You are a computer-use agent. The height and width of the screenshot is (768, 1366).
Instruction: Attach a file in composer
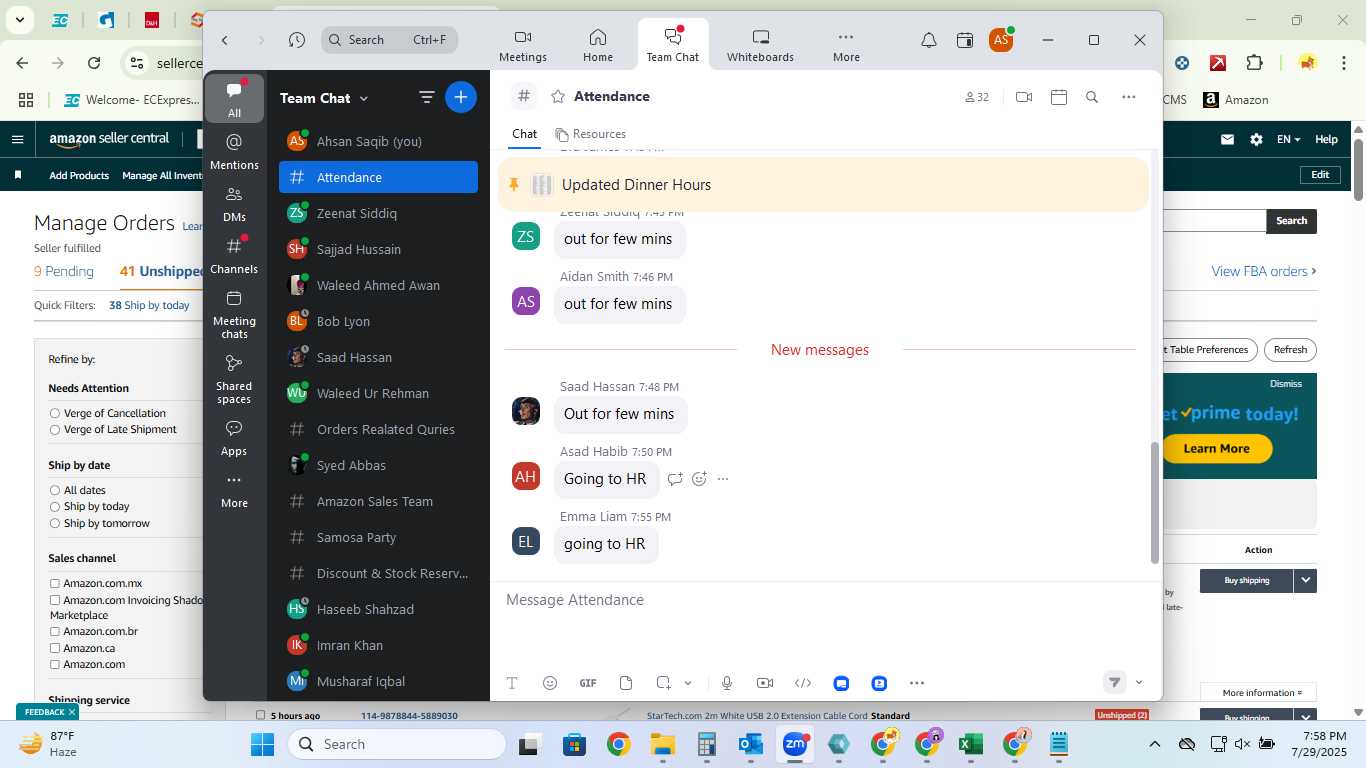coord(626,683)
